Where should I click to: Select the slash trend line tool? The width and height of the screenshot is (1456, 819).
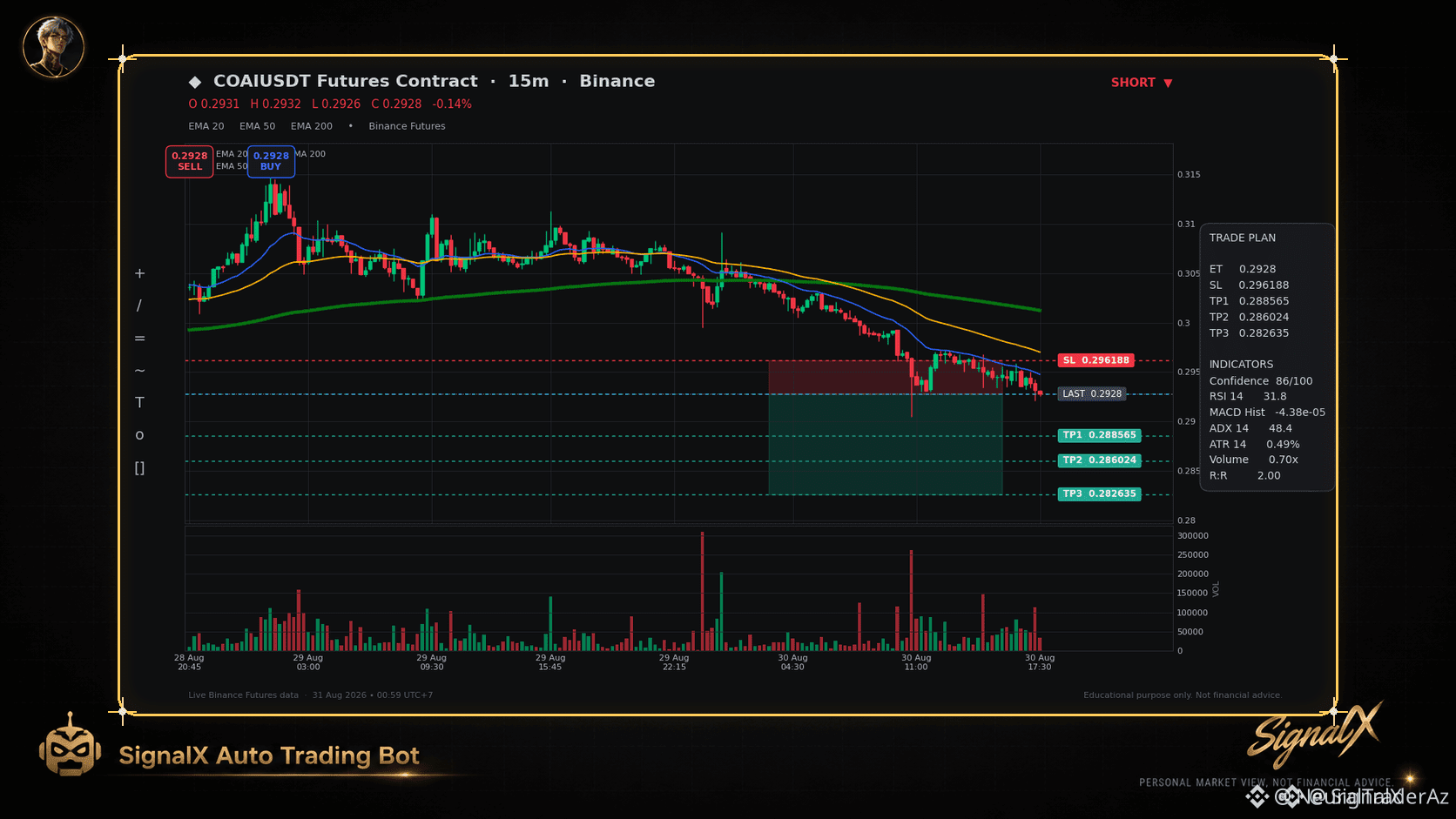pyautogui.click(x=139, y=305)
